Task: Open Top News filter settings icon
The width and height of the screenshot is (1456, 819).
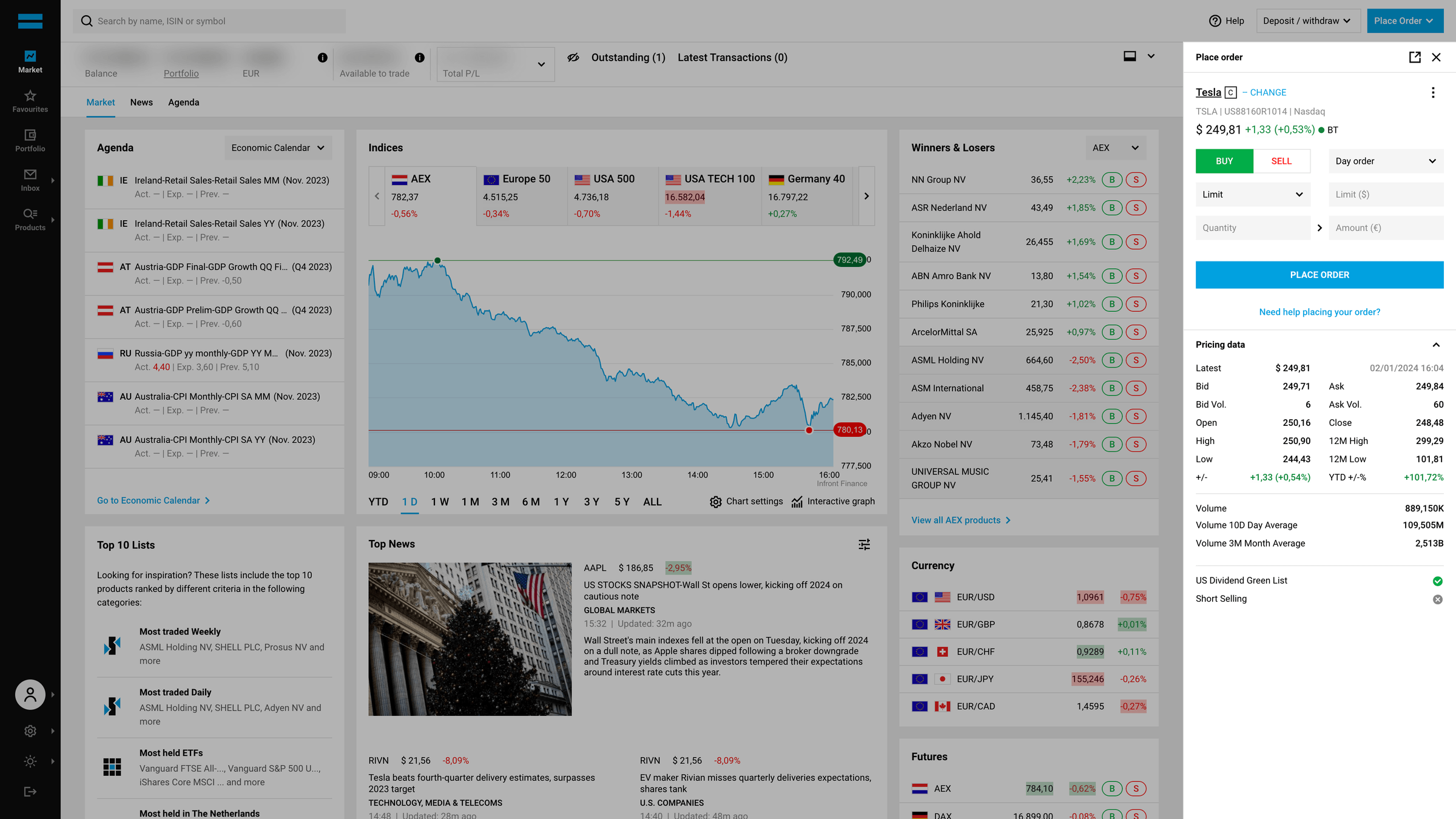Action: 864,544
